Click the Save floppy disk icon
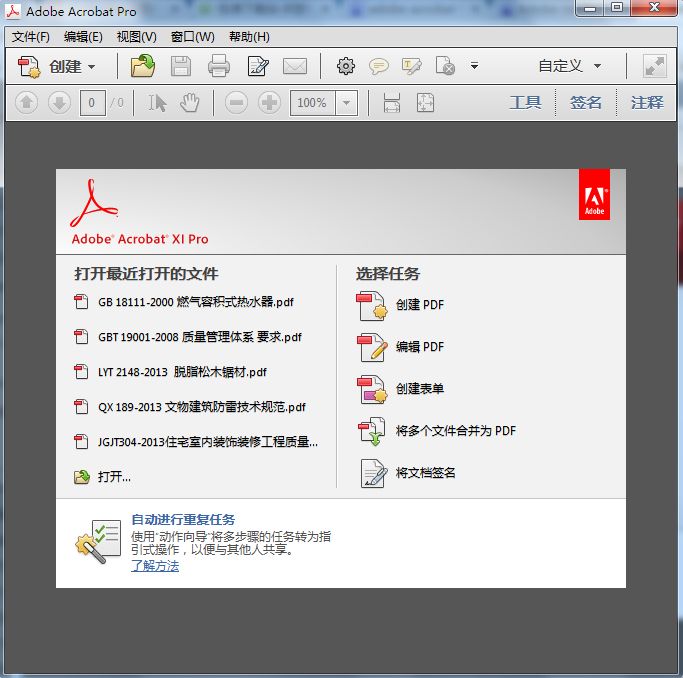Screen dimensions: 683x678 click(181, 67)
